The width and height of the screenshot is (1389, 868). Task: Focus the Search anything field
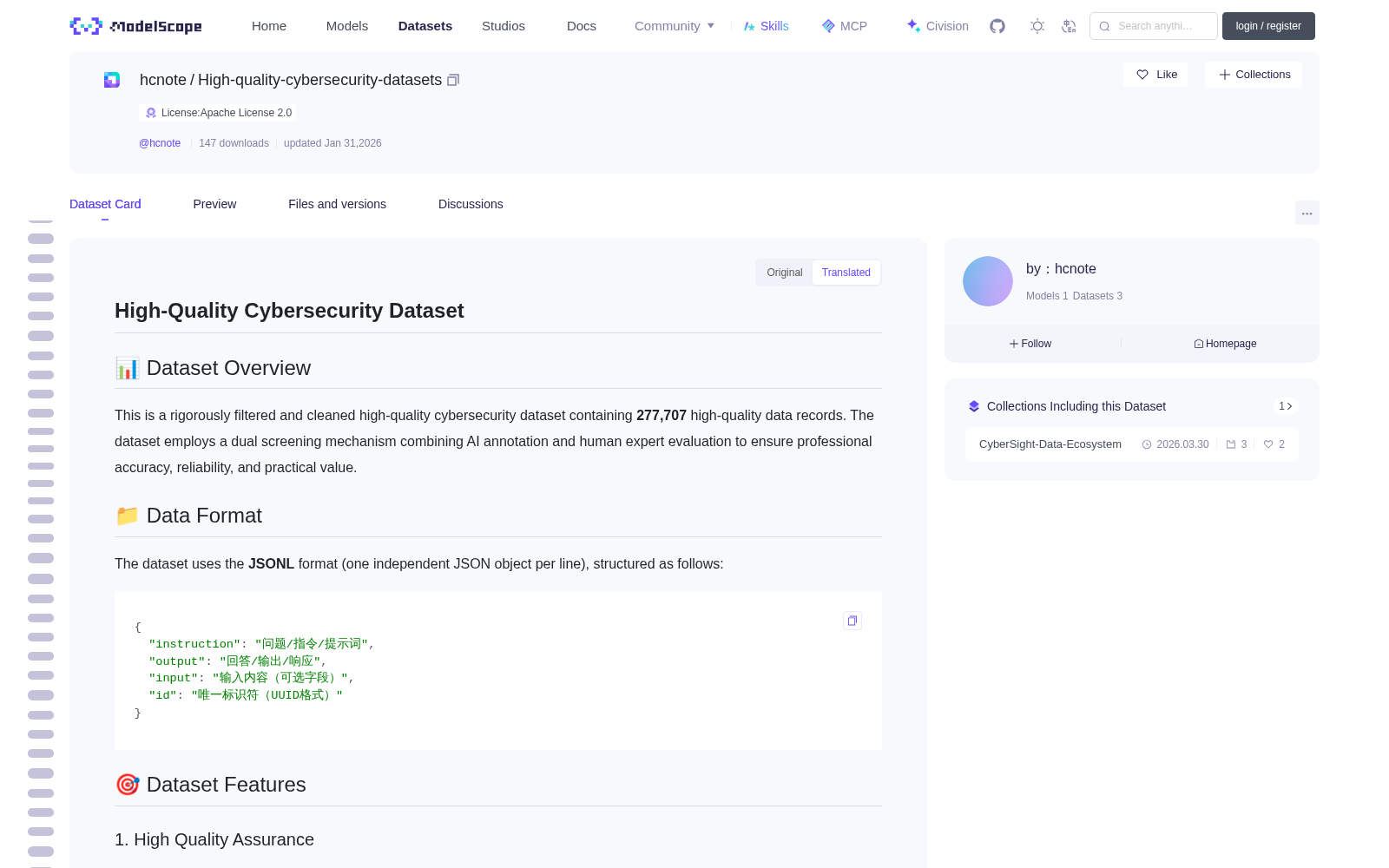tap(1154, 26)
